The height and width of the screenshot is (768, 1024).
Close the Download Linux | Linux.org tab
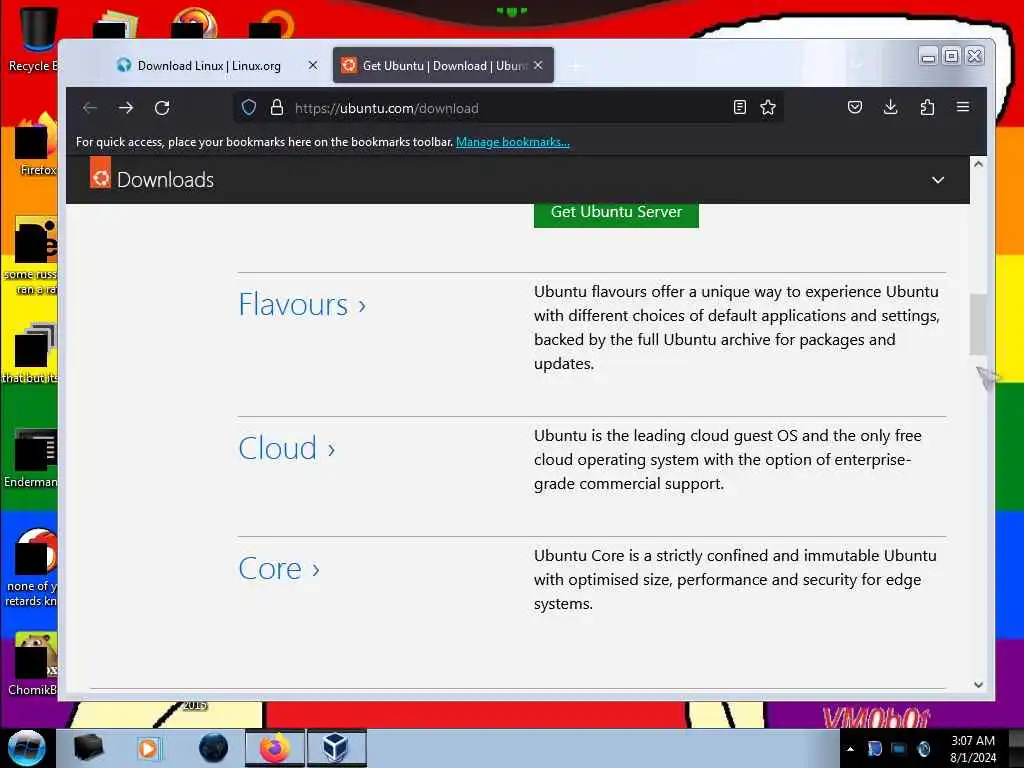(x=313, y=65)
